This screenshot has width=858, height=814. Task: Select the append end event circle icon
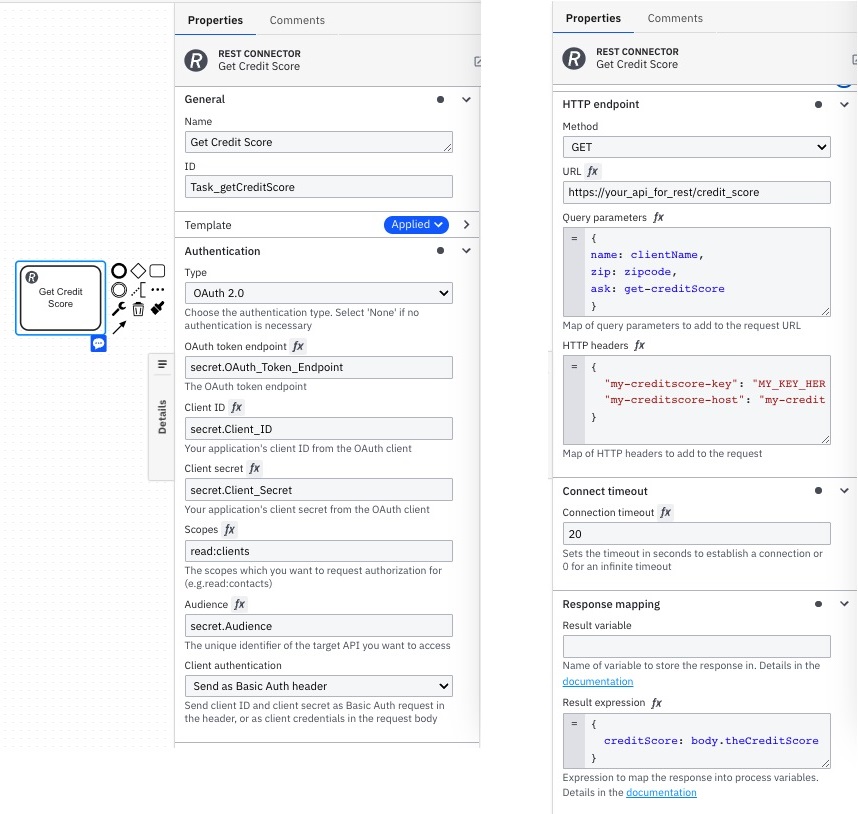click(119, 271)
